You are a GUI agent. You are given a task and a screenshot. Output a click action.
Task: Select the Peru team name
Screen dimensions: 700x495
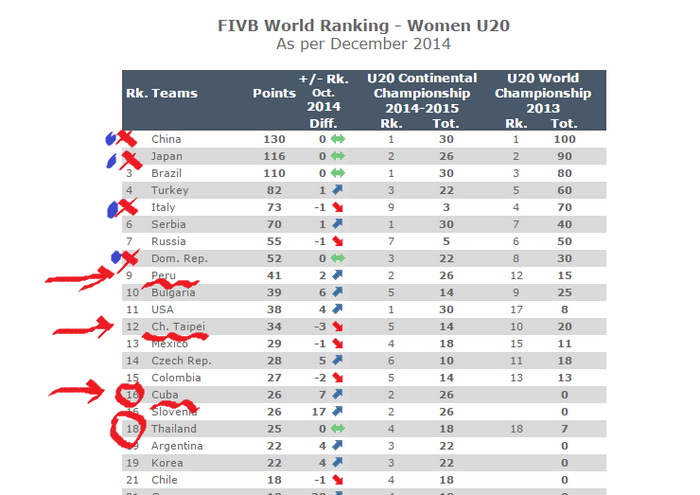click(x=163, y=275)
